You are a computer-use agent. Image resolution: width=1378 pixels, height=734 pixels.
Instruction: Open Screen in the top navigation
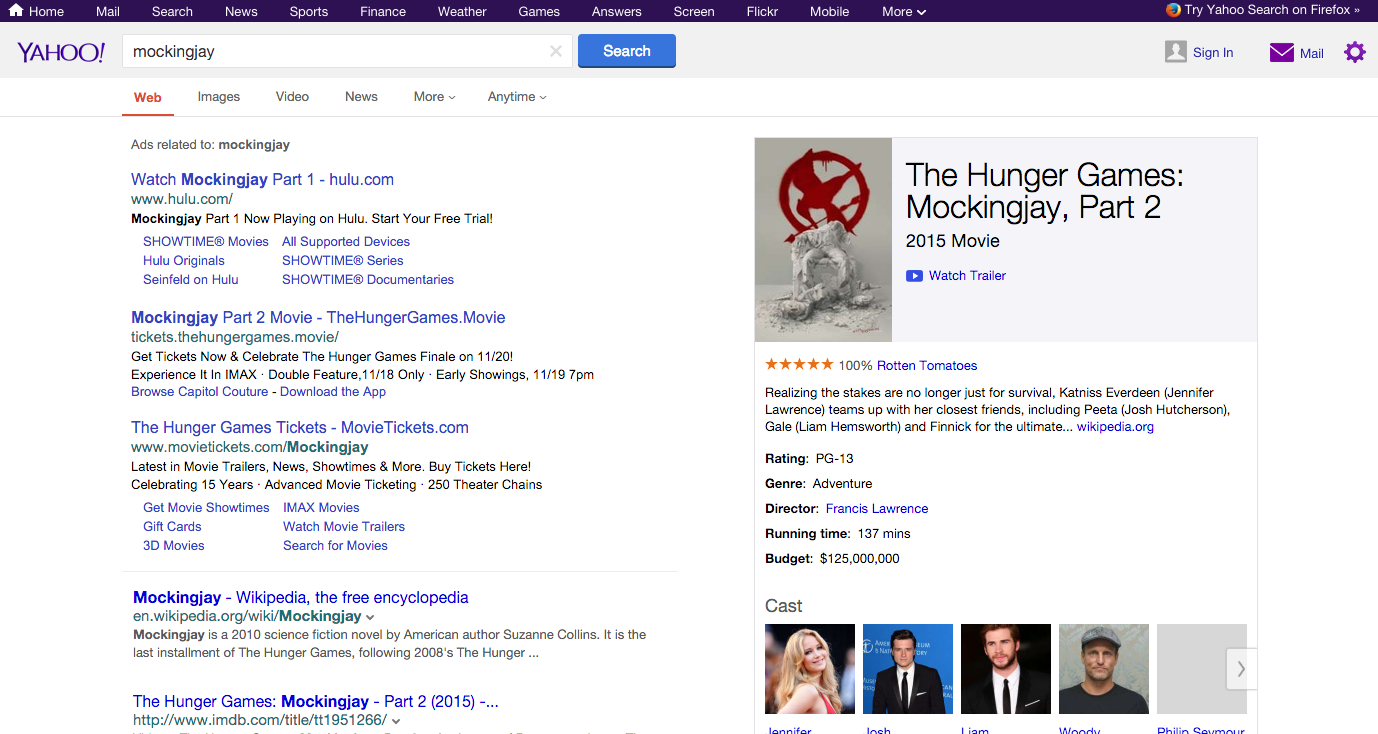(x=694, y=11)
